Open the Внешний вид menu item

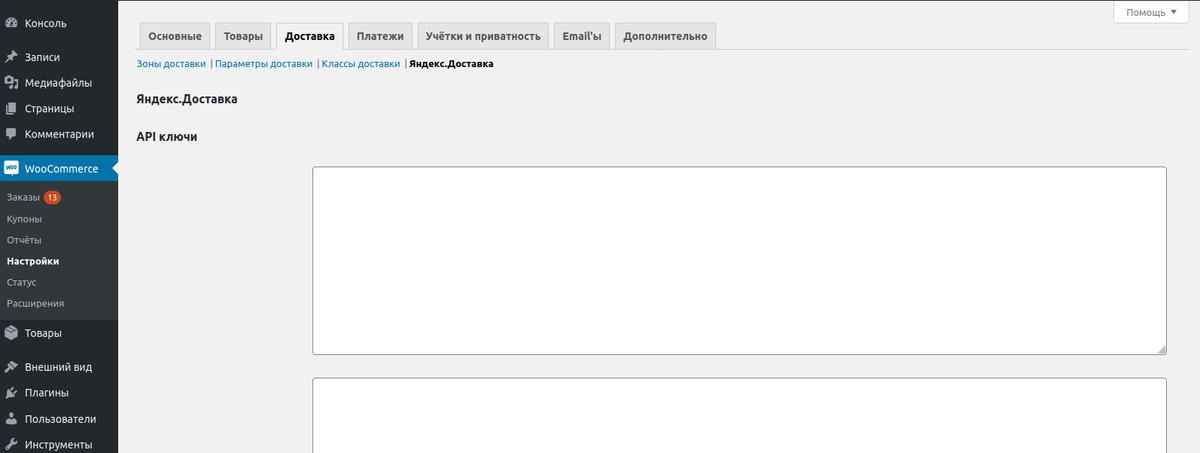click(x=59, y=367)
